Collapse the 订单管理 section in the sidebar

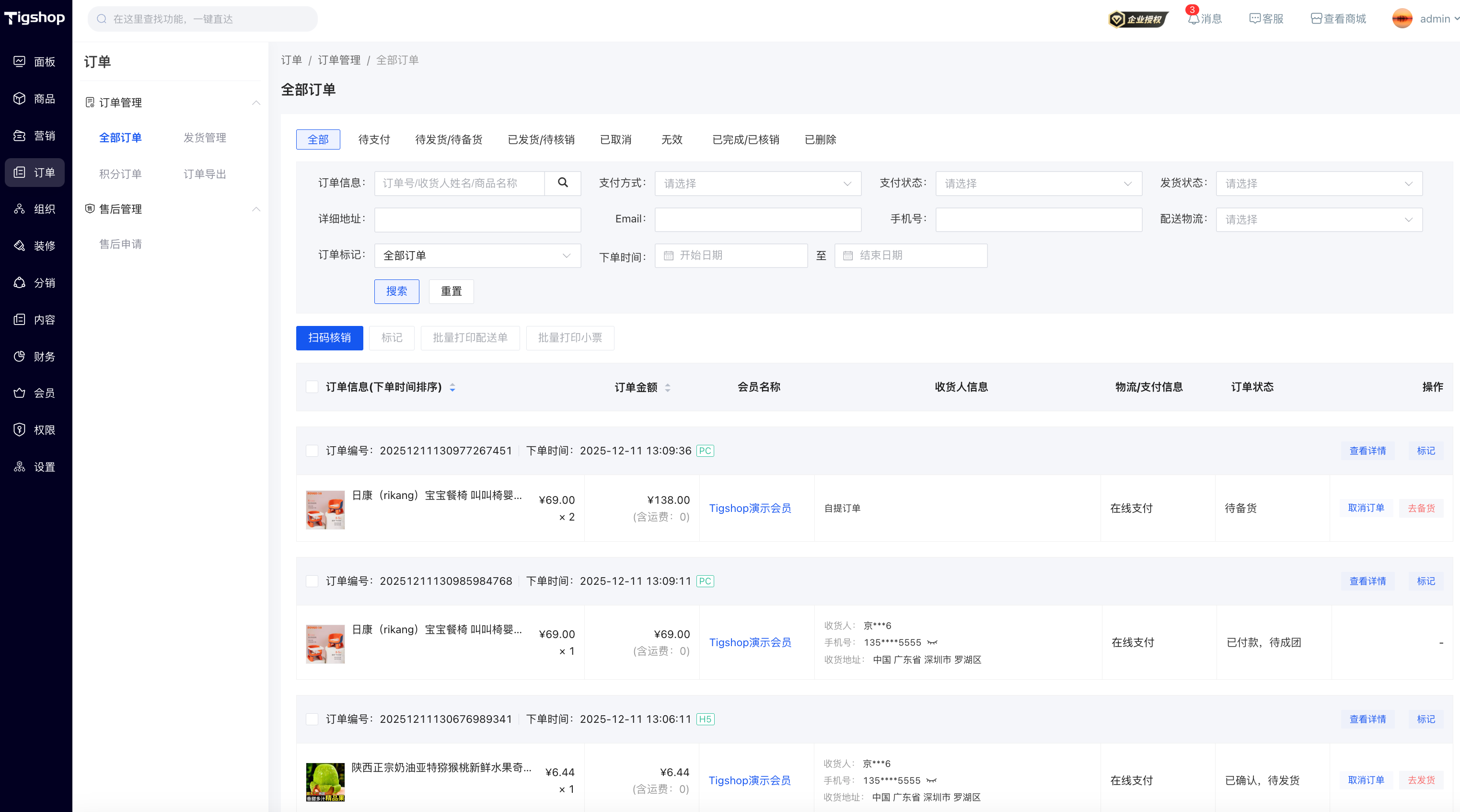tap(256, 103)
